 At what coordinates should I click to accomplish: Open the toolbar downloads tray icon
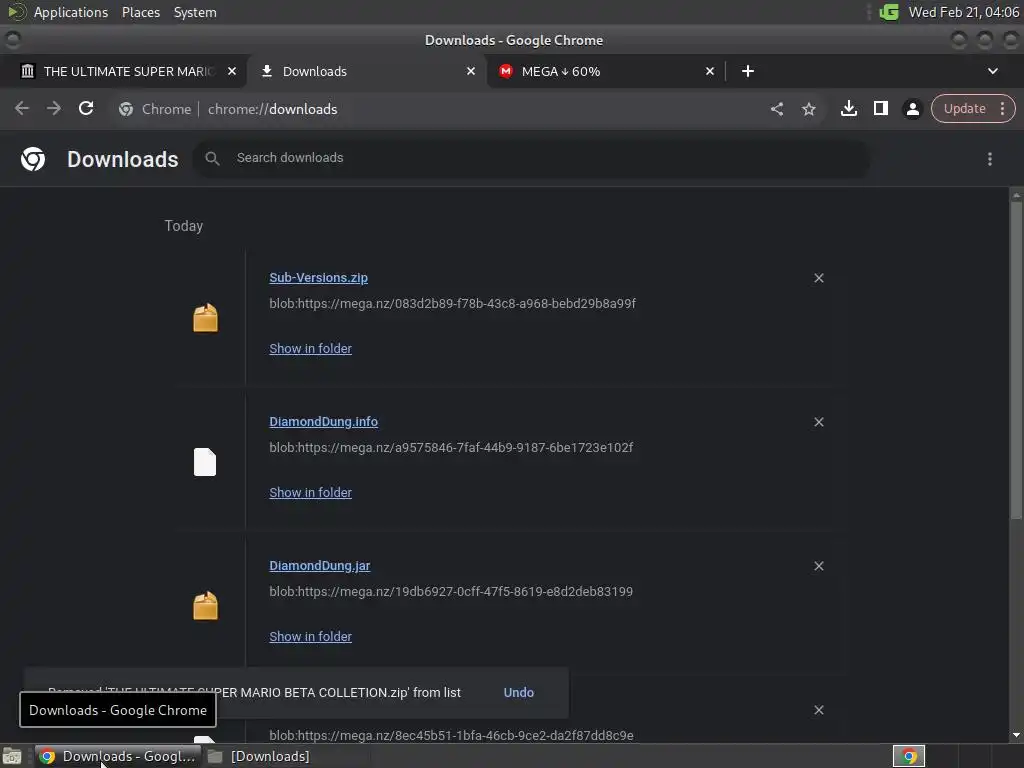click(x=848, y=108)
